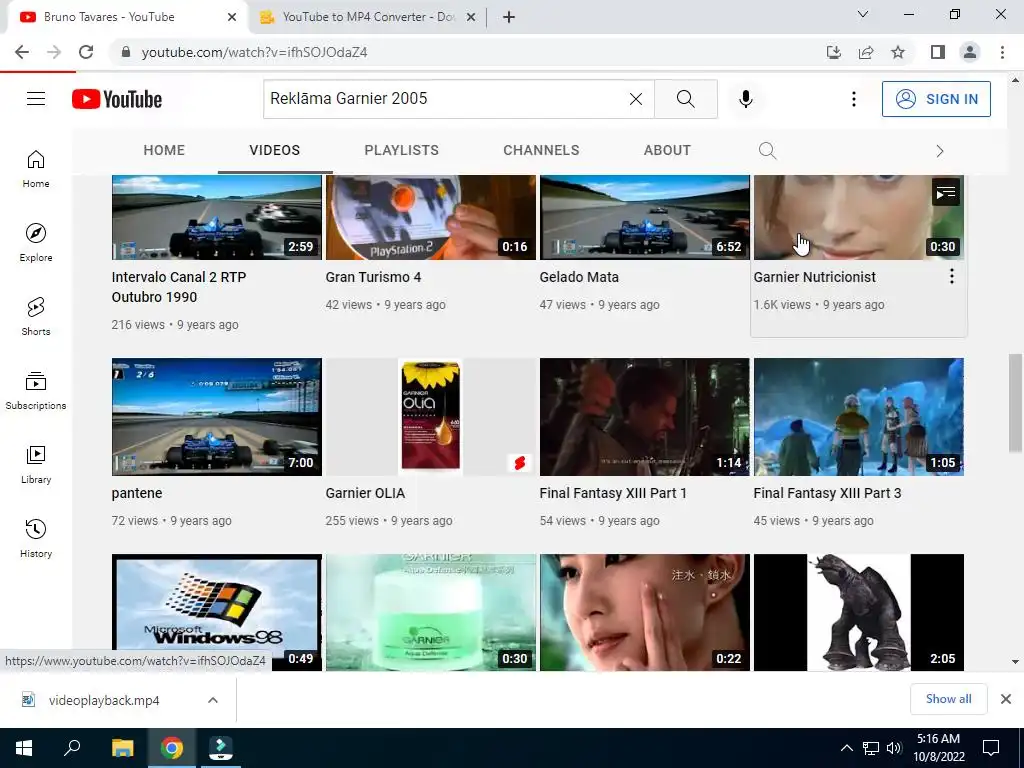Search this channel with magnifier icon

(x=767, y=151)
